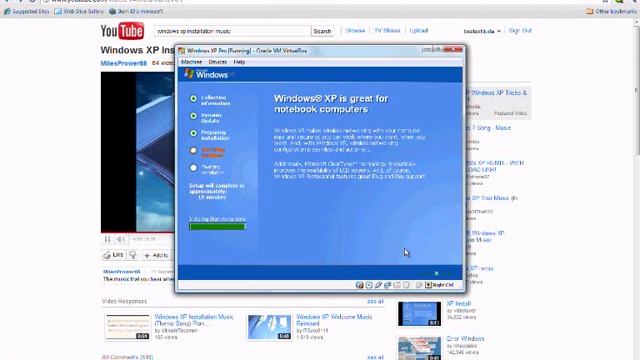Click the optical disc icon in VirtualBox status bar

pos(369,285)
